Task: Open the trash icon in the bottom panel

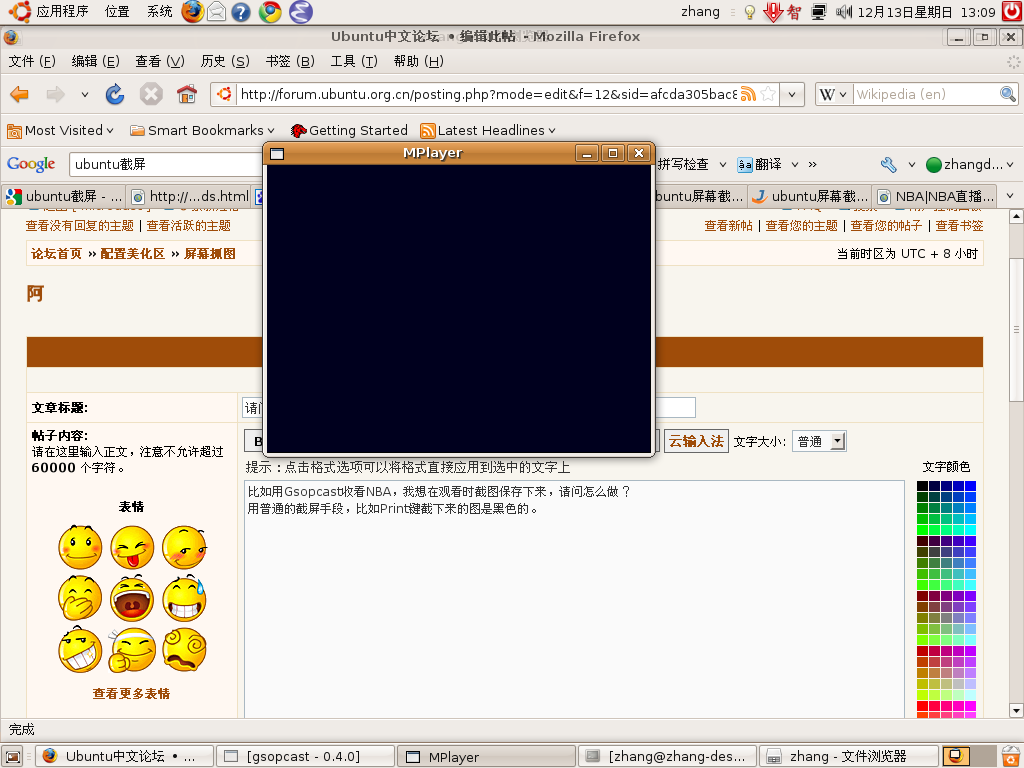Action: tap(1011, 756)
